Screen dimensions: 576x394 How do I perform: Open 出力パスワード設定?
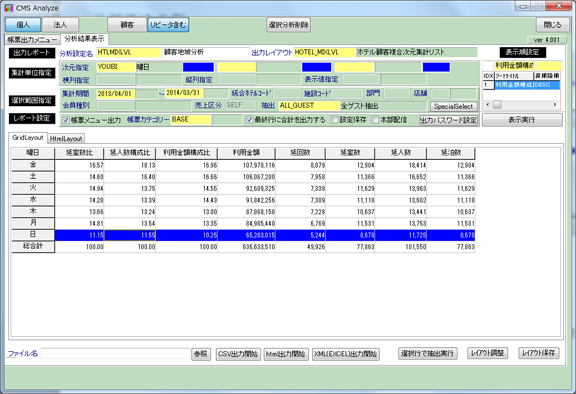[x=449, y=120]
